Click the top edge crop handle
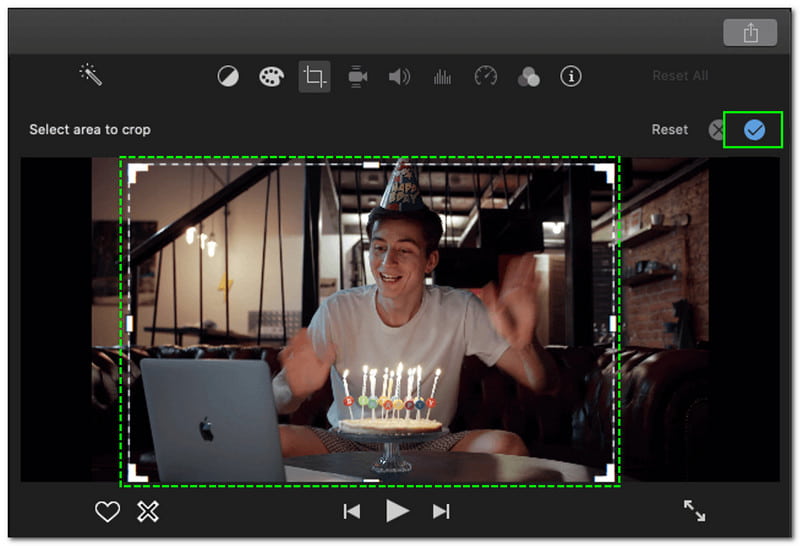Viewport: 800px width, 546px height. [371, 165]
